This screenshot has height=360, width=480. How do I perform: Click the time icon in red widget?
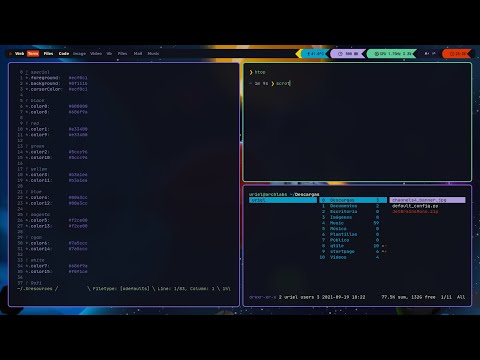tap(452, 54)
